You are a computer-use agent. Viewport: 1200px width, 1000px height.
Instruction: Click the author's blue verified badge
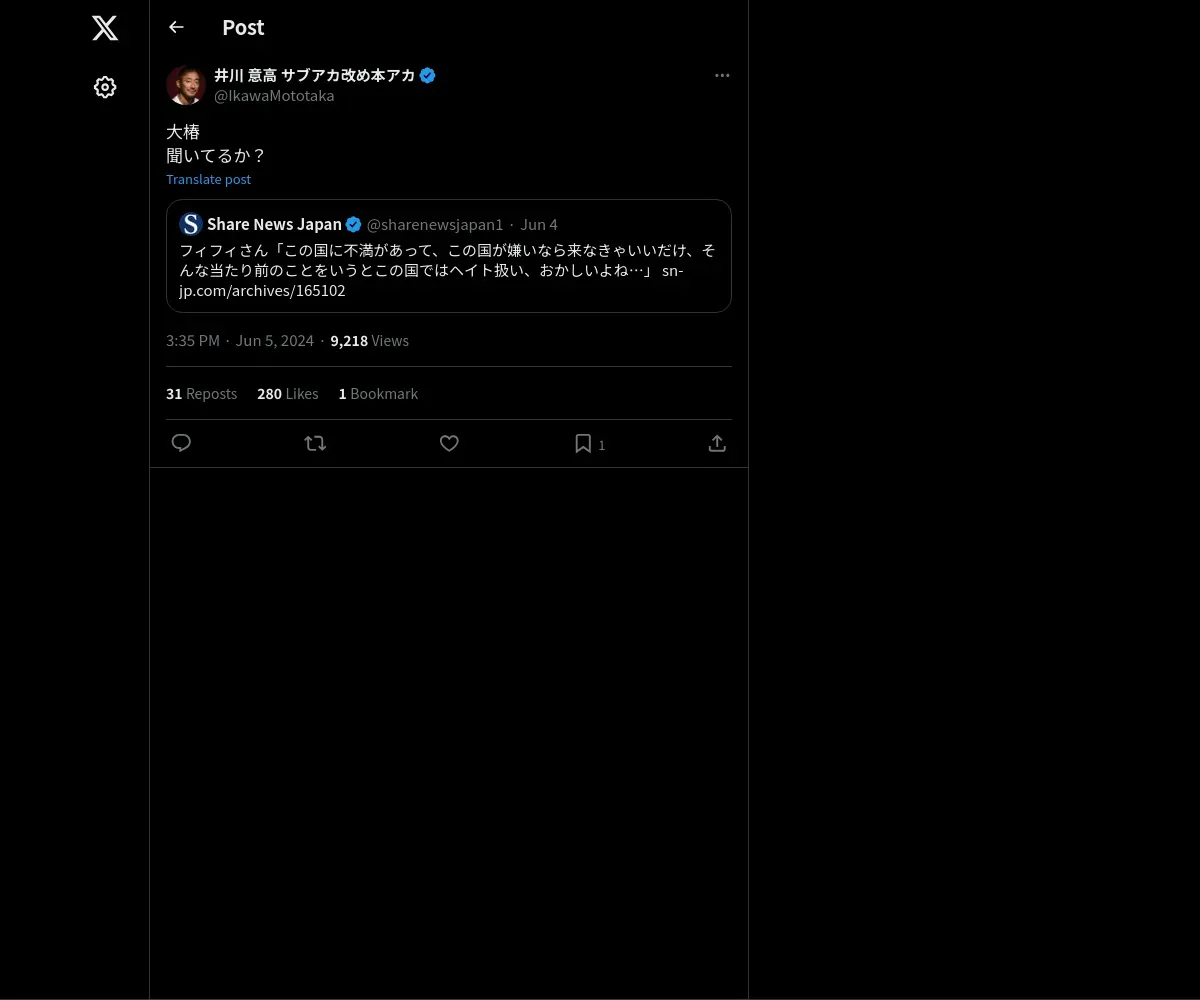click(427, 75)
